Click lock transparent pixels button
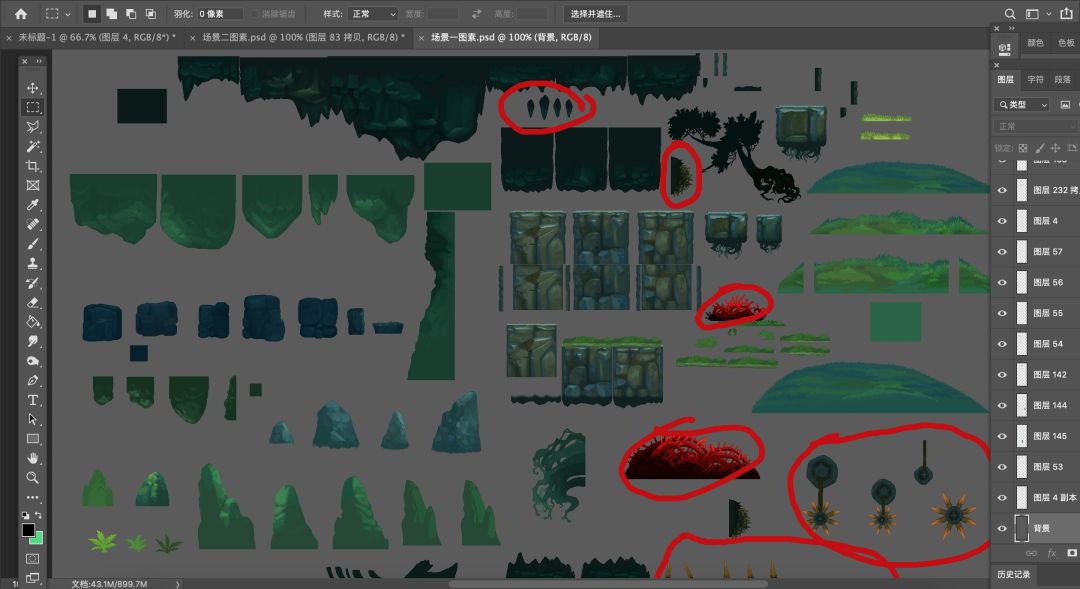This screenshot has width=1080, height=589. (x=1023, y=148)
